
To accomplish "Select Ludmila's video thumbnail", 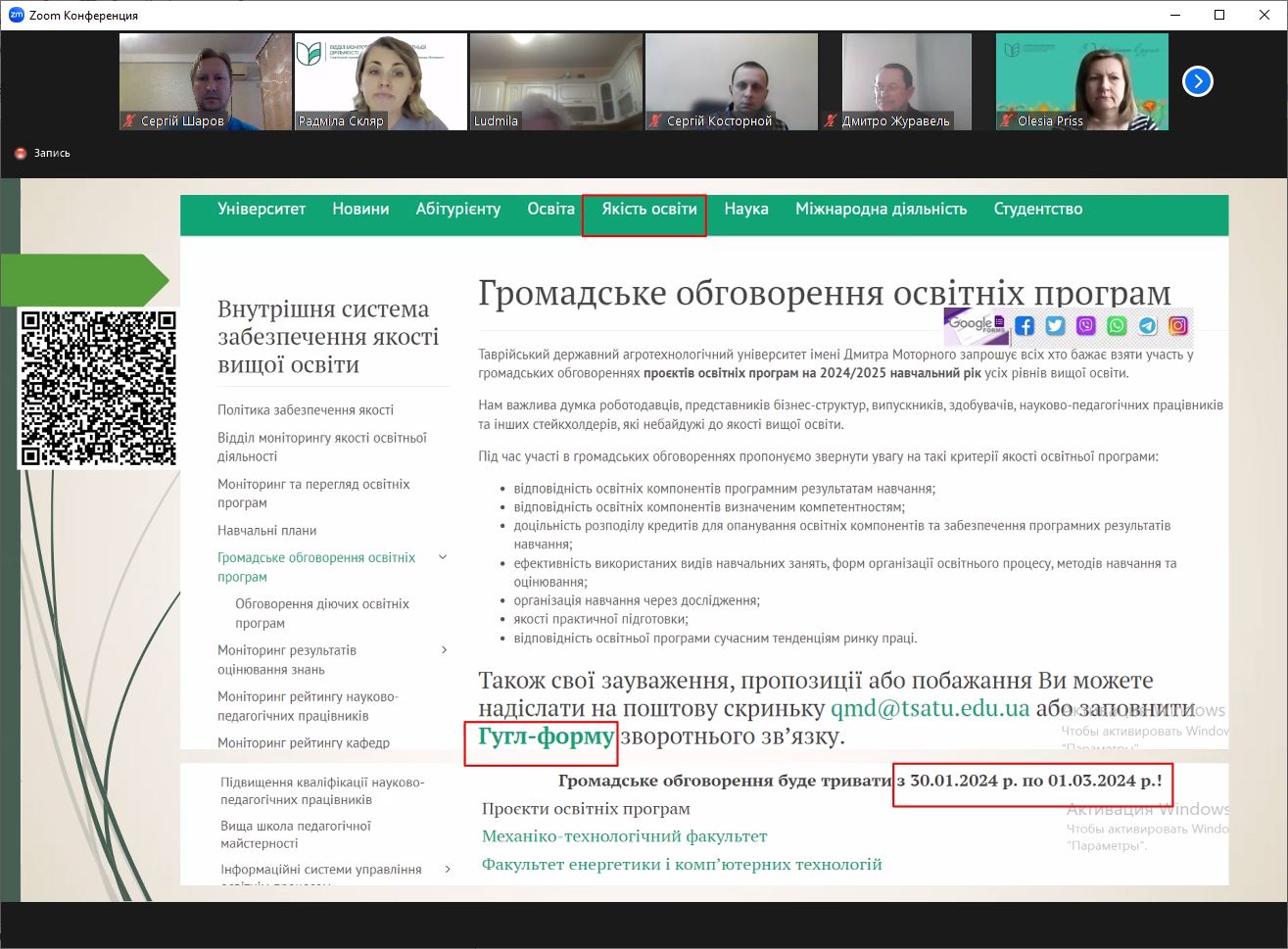I will [x=556, y=81].
